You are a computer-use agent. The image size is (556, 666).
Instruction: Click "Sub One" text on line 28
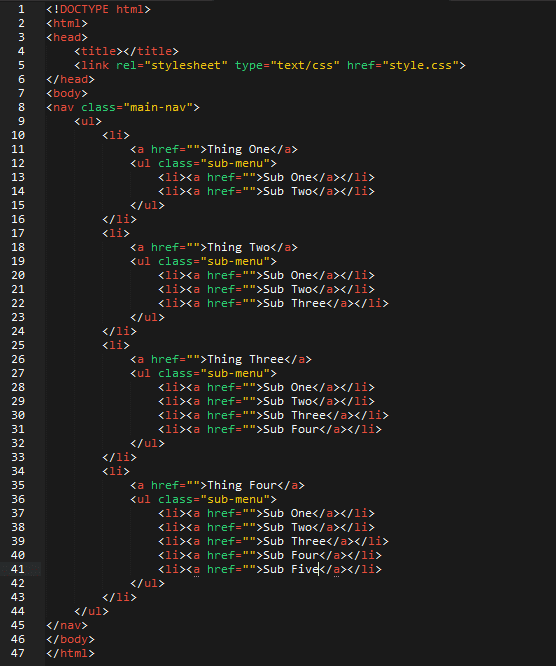click(x=288, y=387)
